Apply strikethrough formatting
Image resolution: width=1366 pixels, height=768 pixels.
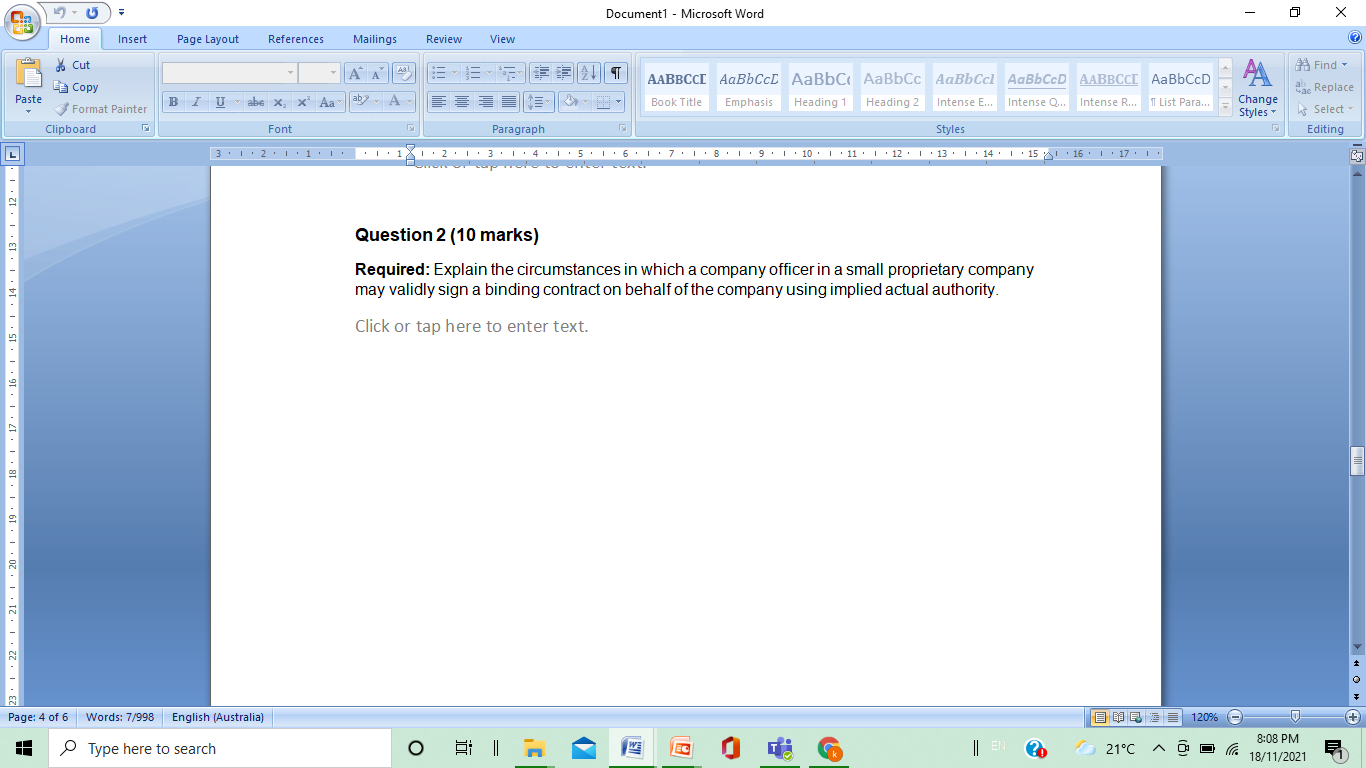(x=256, y=101)
